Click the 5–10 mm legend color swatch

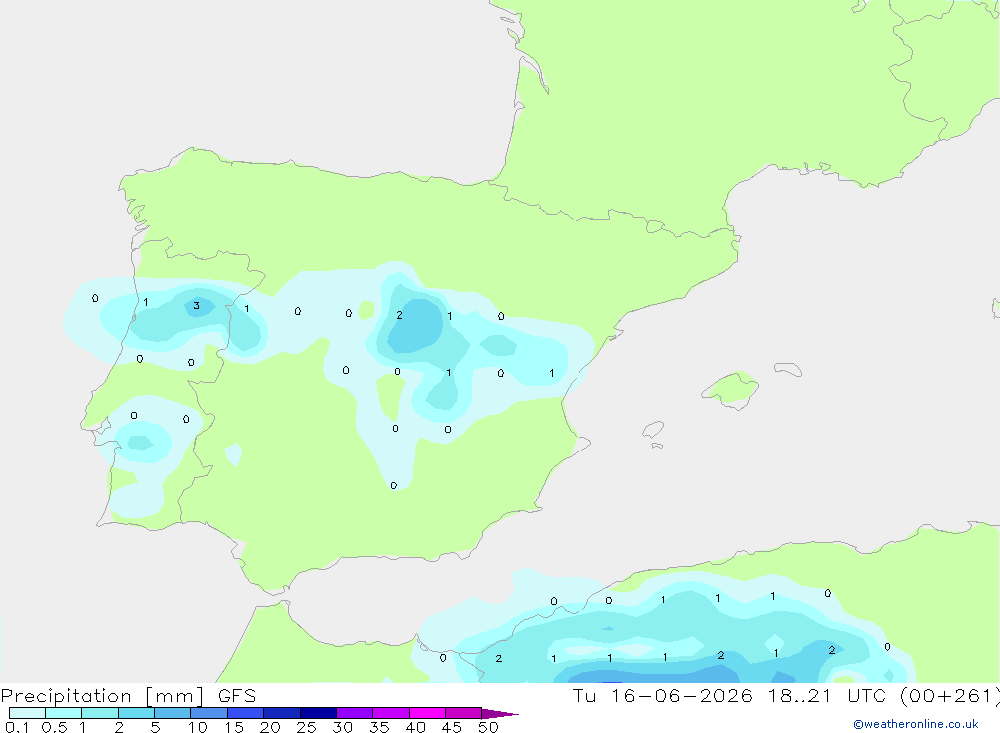(x=172, y=713)
